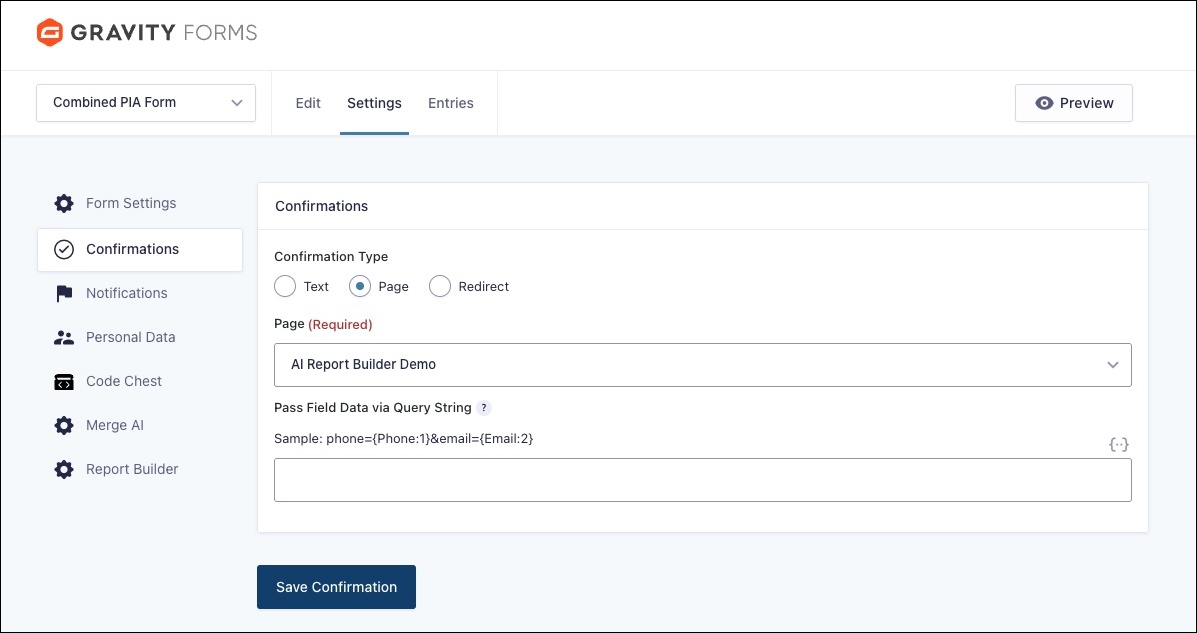The image size is (1197, 633).
Task: Click the Preview button
Action: (1073, 103)
